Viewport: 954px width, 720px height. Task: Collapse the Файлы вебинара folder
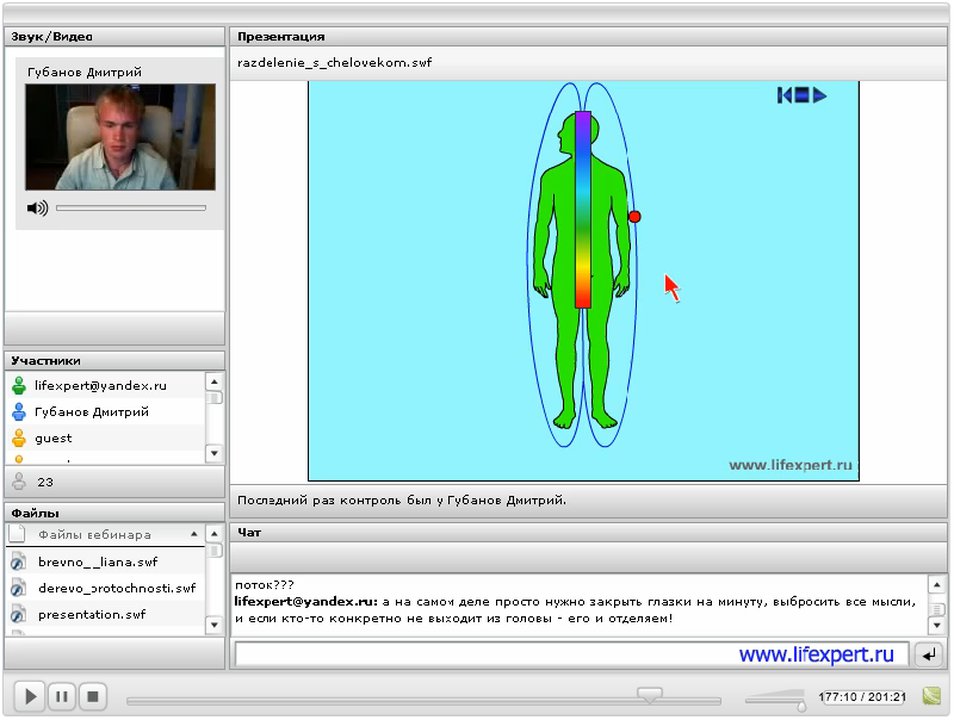pos(194,534)
